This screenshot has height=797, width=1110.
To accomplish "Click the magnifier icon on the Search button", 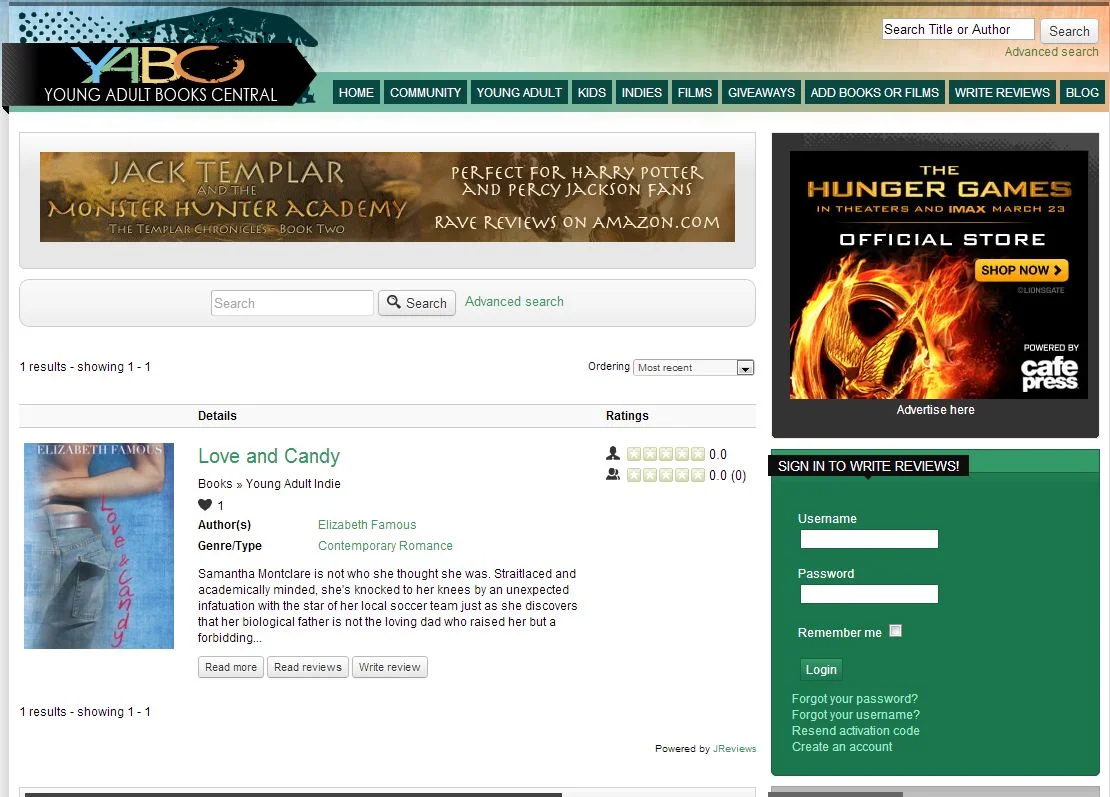I will pyautogui.click(x=394, y=302).
